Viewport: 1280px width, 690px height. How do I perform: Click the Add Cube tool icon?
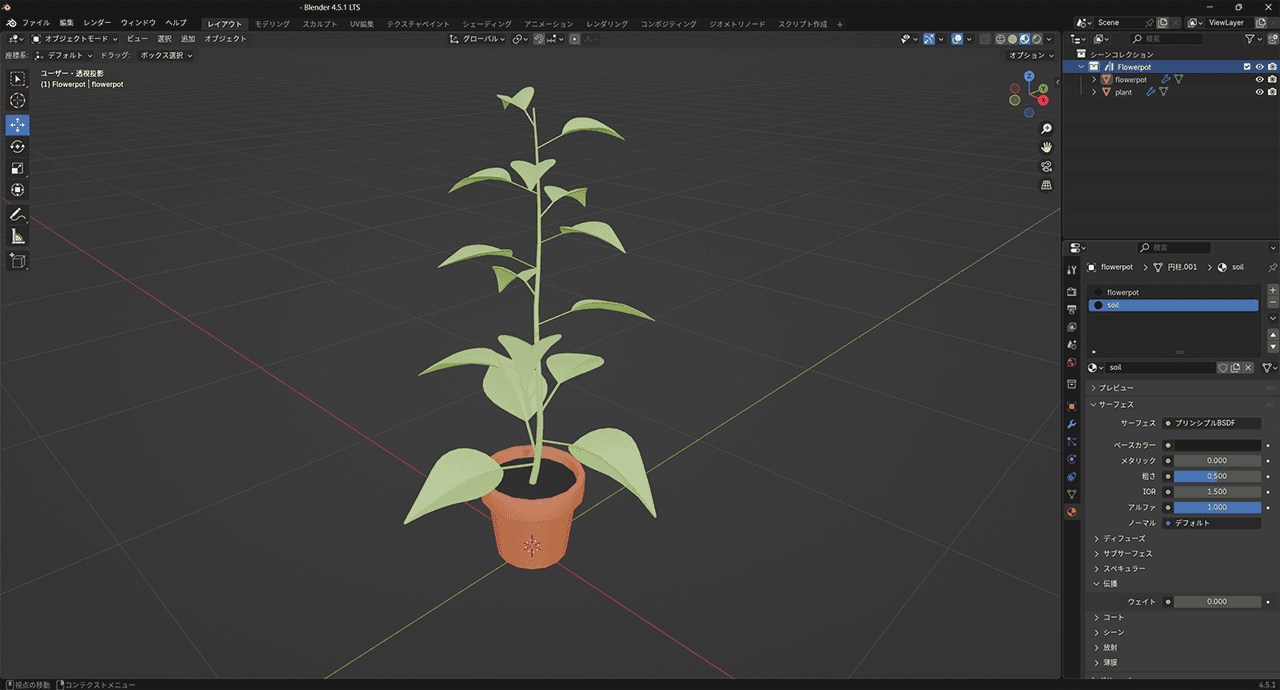pos(17,261)
